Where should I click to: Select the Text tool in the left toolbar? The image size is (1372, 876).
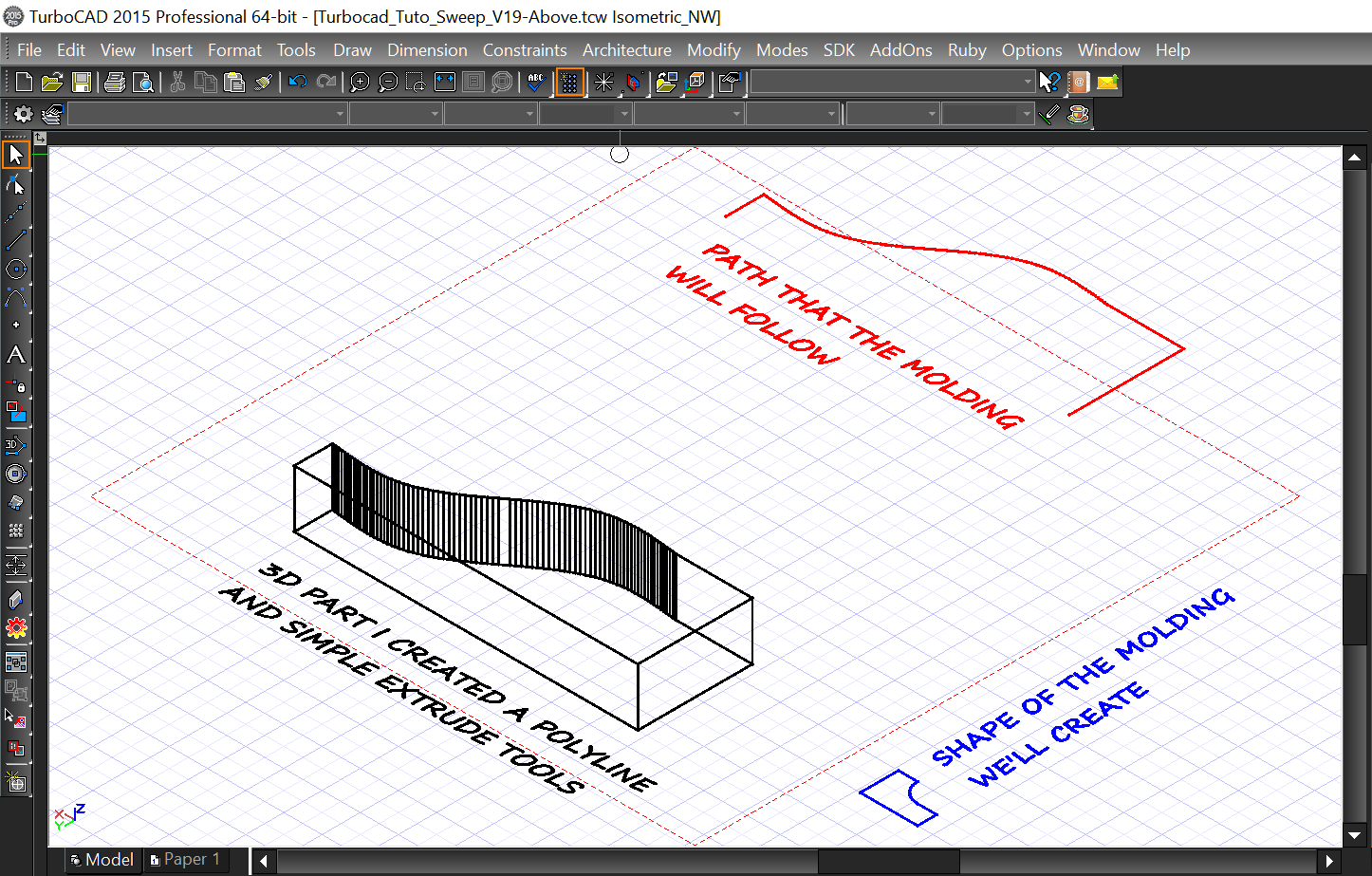click(15, 354)
